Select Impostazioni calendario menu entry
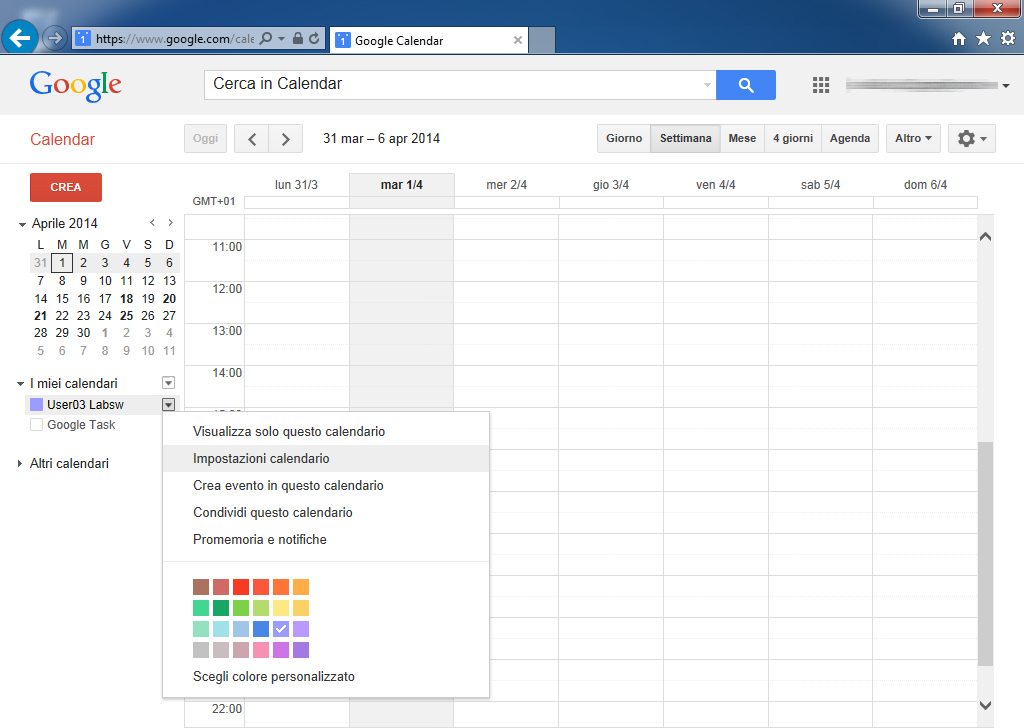Viewport: 1024px width, 728px height. (x=261, y=459)
